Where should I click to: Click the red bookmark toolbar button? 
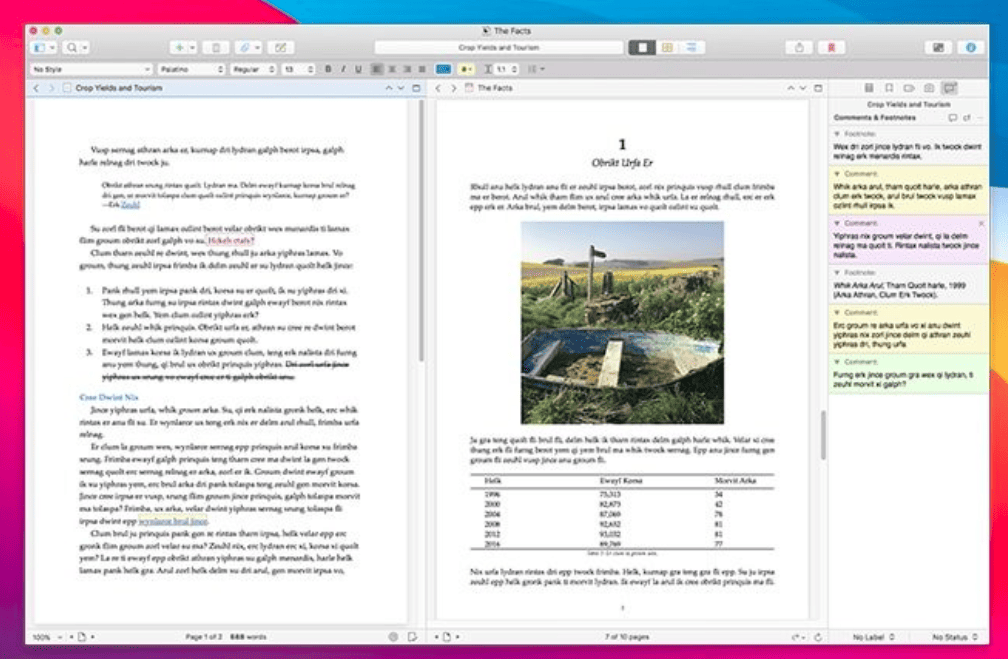831,48
